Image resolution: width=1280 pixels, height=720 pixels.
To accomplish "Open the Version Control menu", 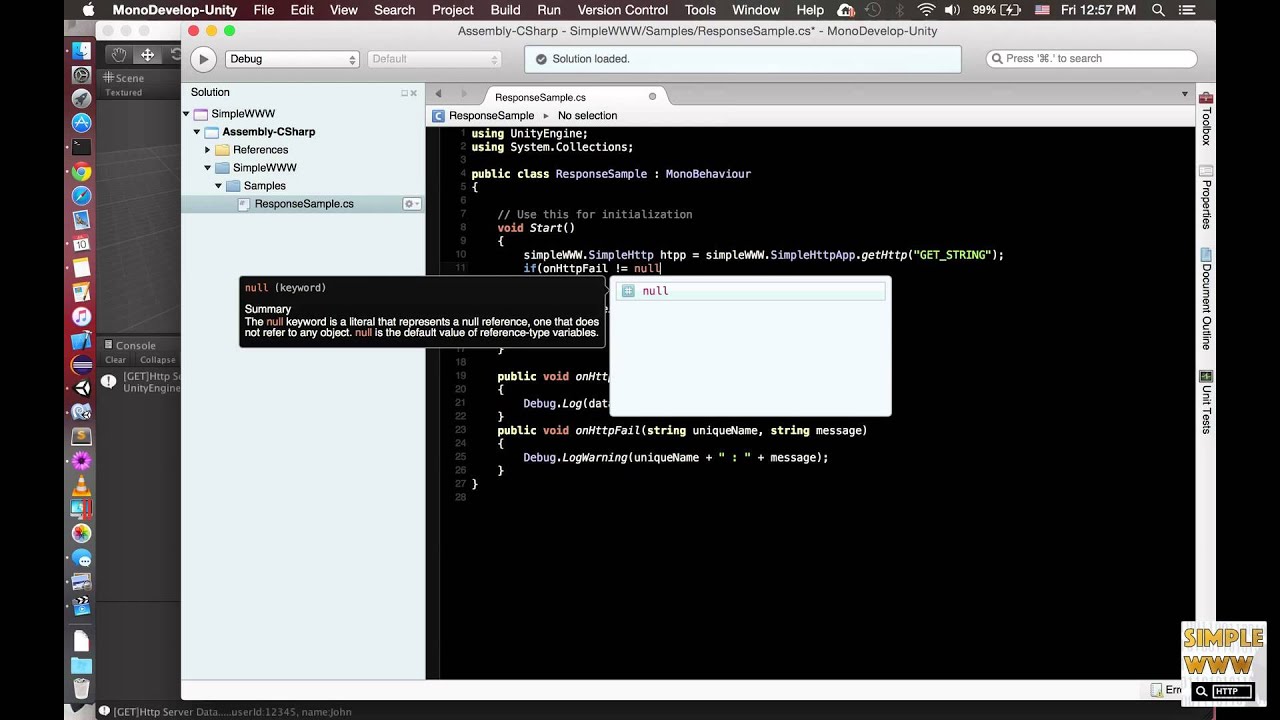I will point(623,10).
